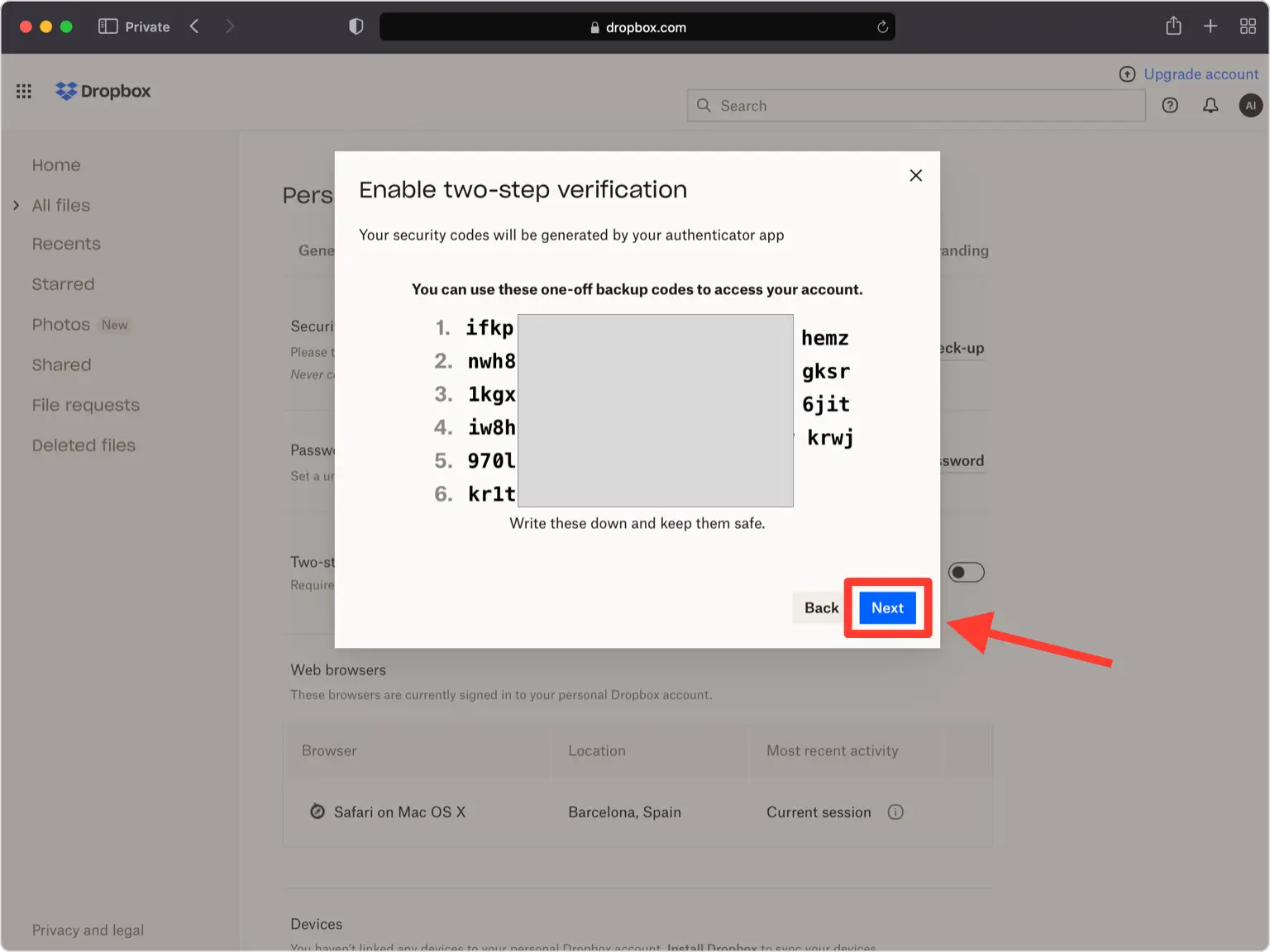Open Recents in the sidebar

point(66,244)
